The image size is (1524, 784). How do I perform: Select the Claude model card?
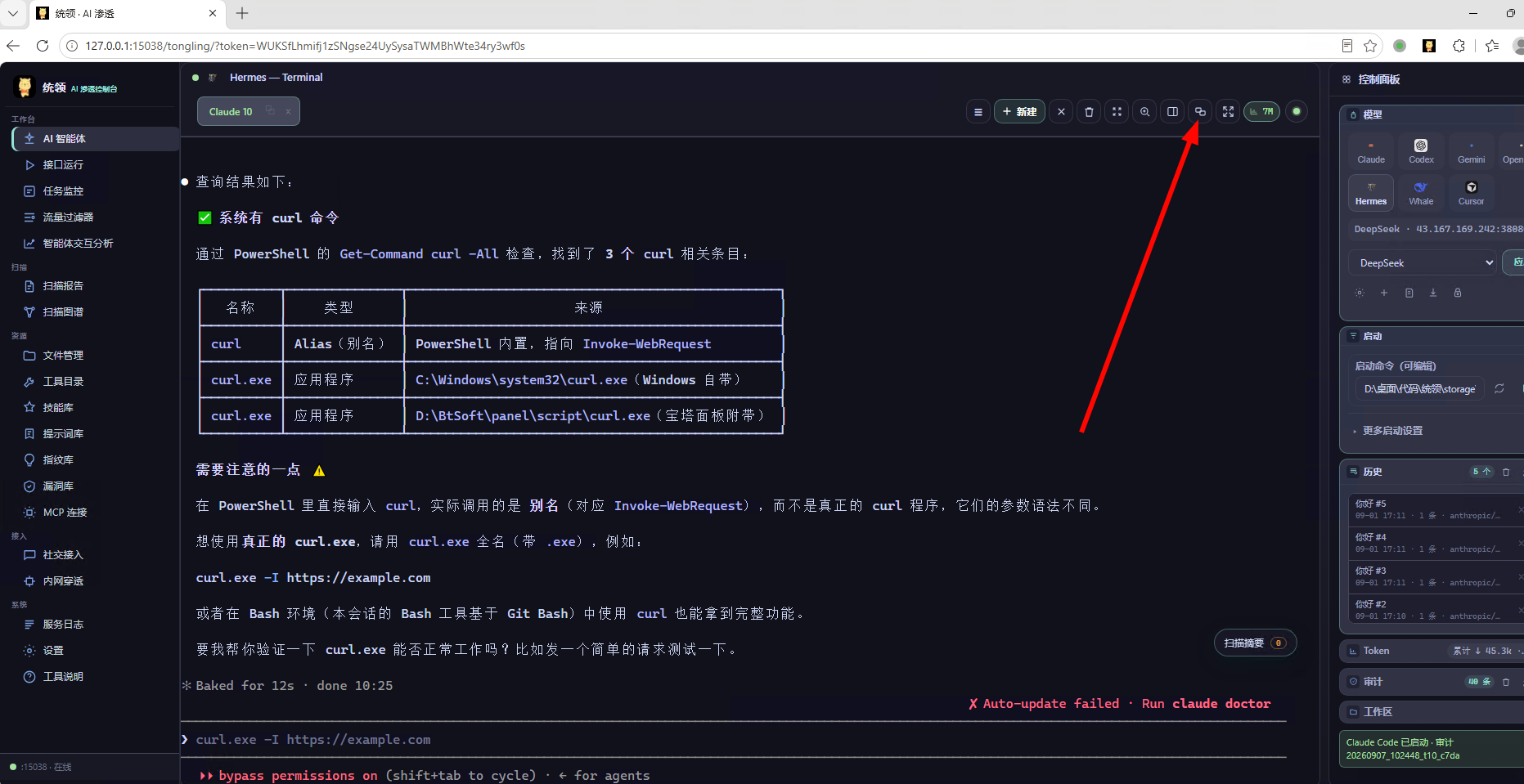point(1371,151)
